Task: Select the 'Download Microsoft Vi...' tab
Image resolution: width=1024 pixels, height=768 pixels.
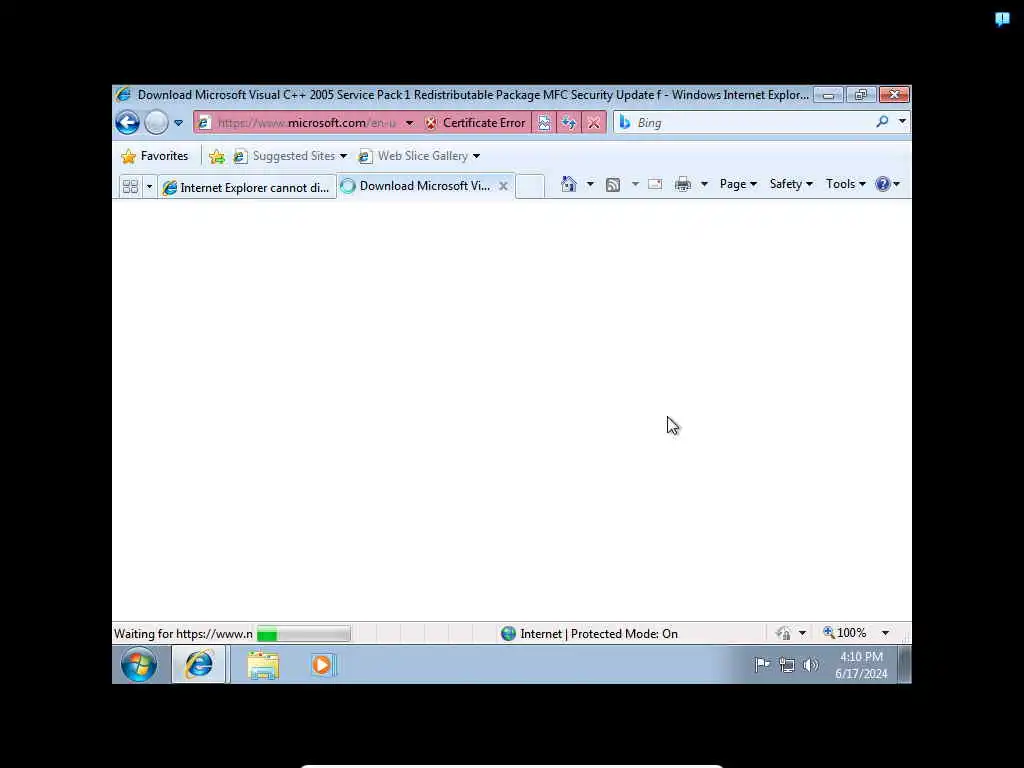Action: click(x=417, y=186)
